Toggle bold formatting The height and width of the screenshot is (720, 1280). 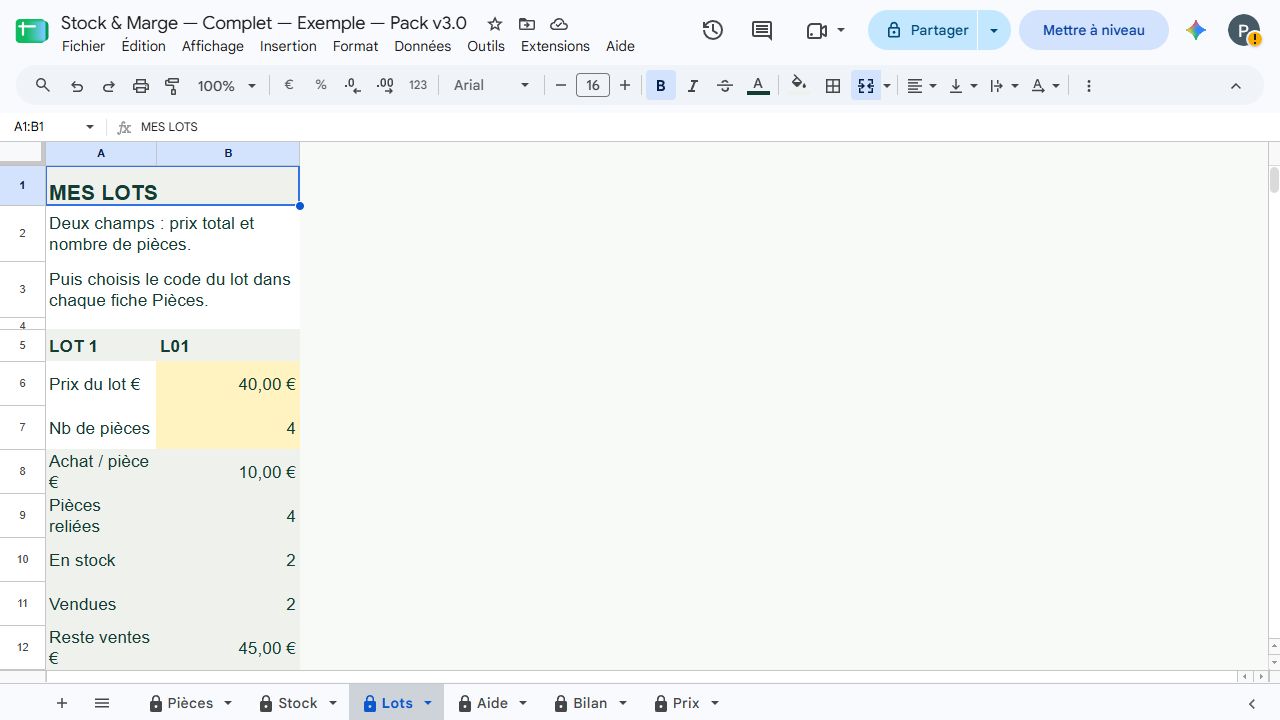pos(660,86)
